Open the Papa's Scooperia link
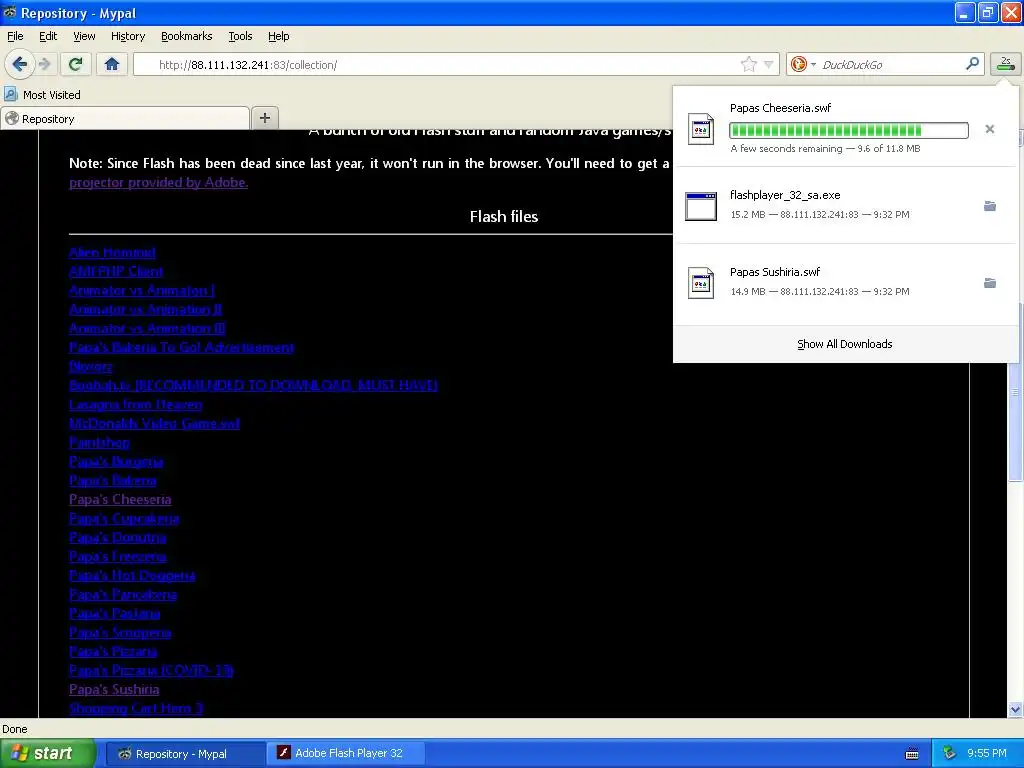 (120, 632)
